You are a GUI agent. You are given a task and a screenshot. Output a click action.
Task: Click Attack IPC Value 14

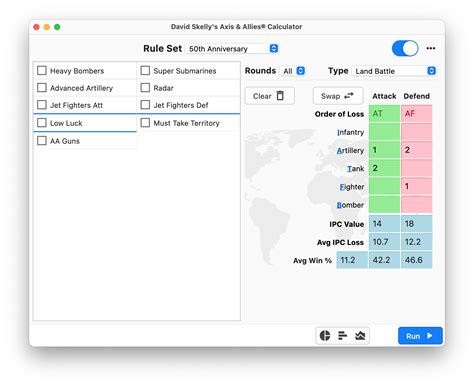[x=384, y=224]
